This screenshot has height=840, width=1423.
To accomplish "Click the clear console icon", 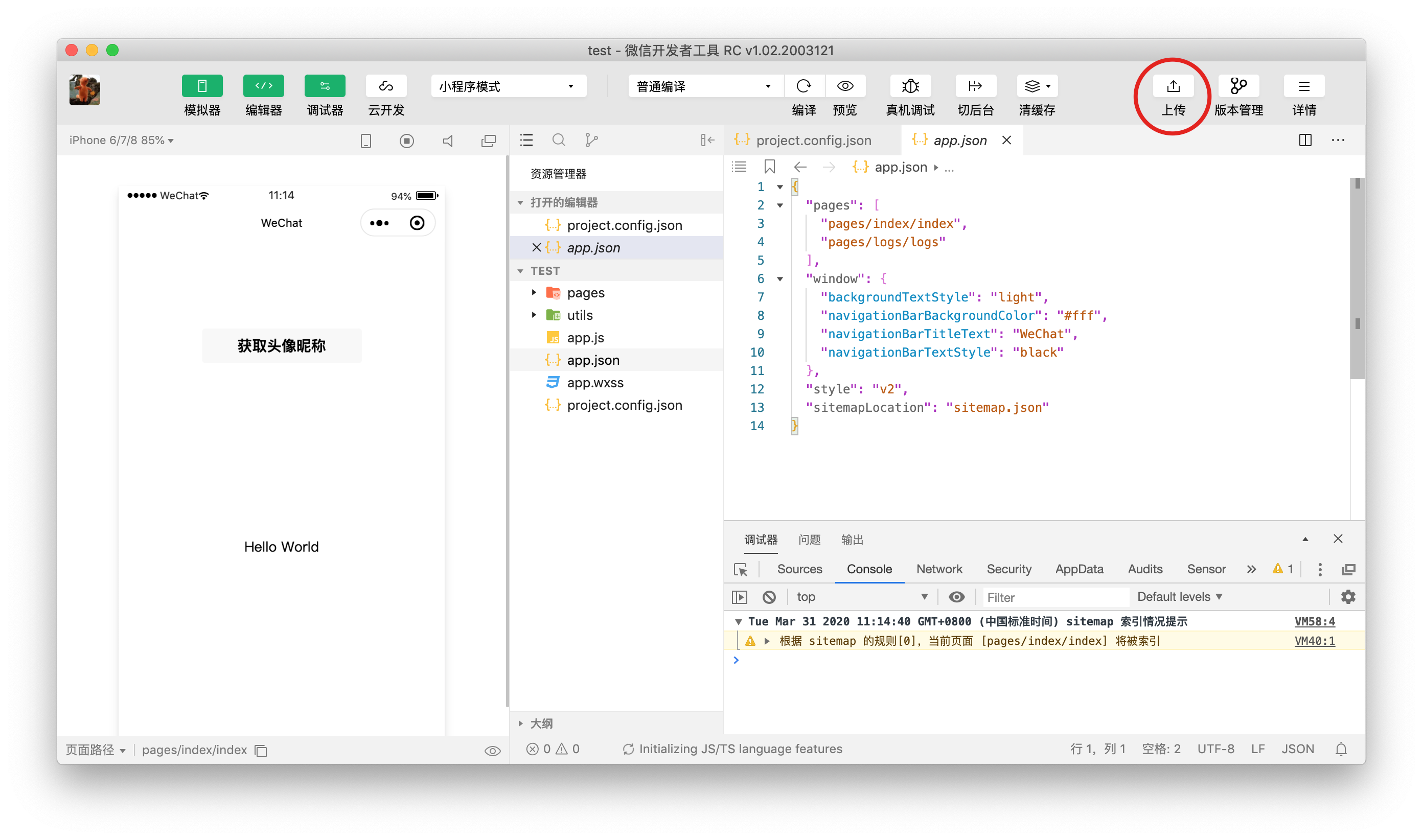I will pos(768,597).
